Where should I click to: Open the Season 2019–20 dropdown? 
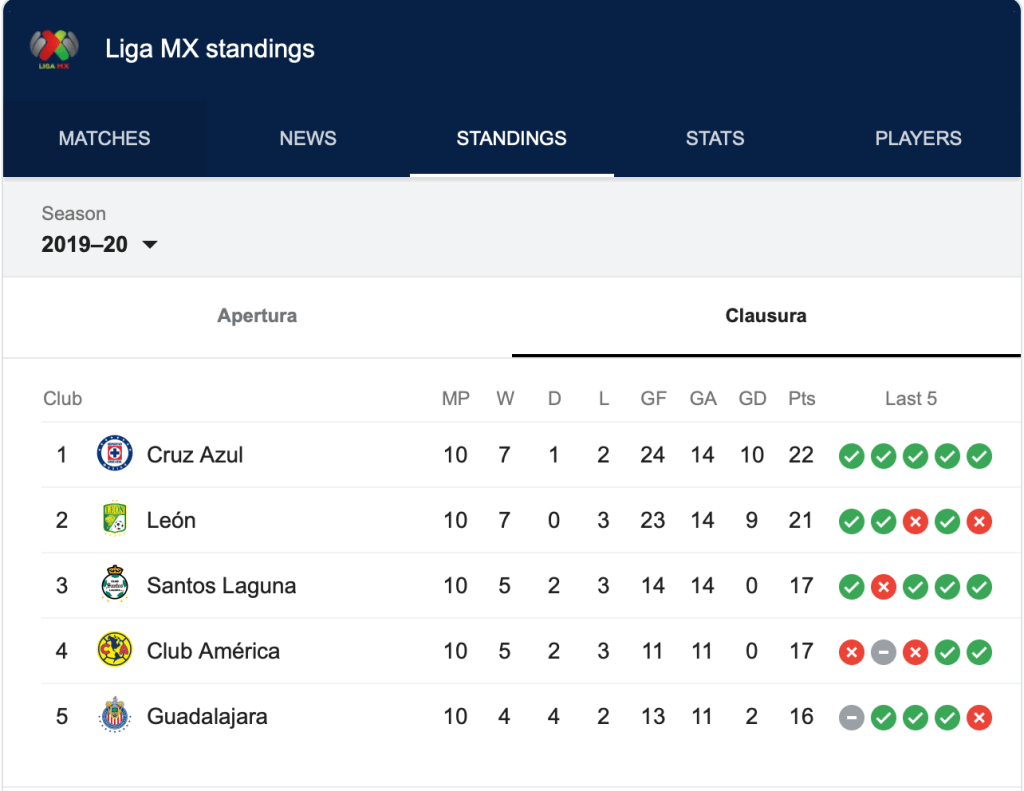(100, 244)
